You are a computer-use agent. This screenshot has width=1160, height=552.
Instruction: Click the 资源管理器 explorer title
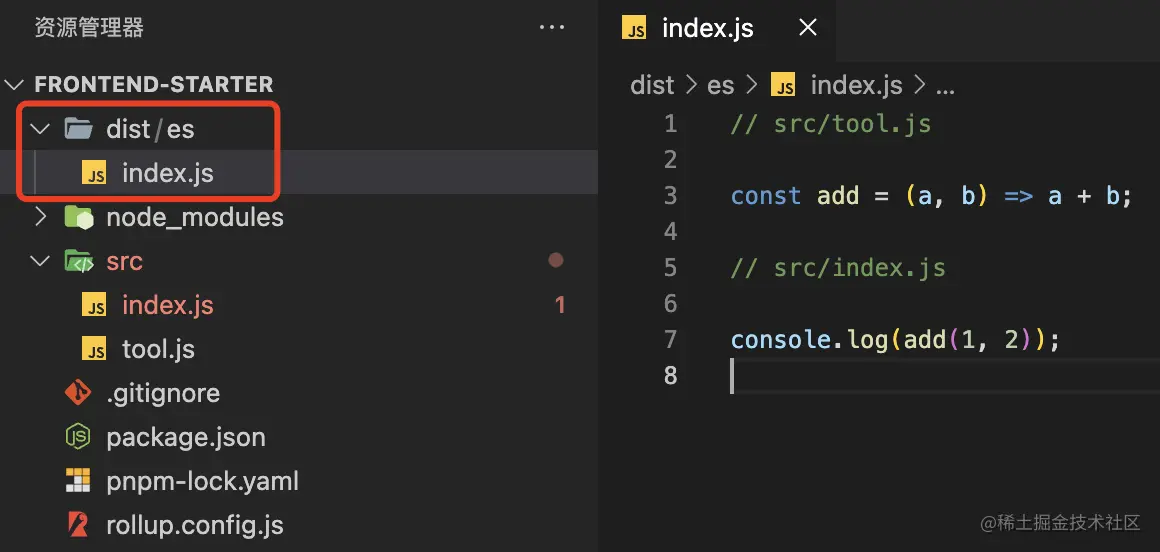point(89,28)
